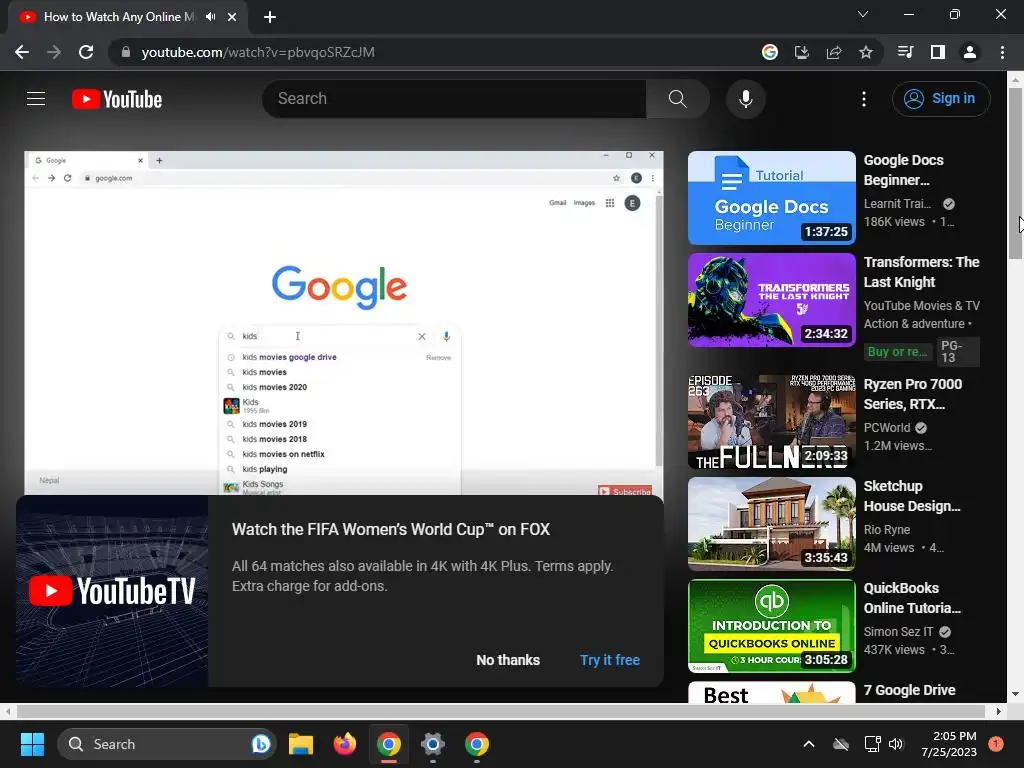Click YouTube TV promo image
This screenshot has height=768, width=1024.
pos(112,591)
